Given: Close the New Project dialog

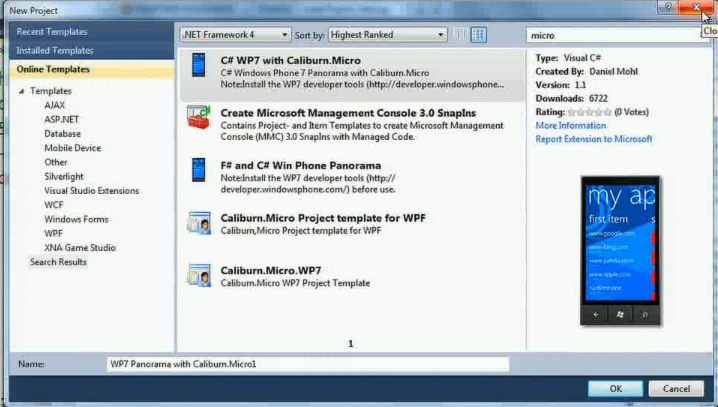Looking at the screenshot, I should click(696, 7).
